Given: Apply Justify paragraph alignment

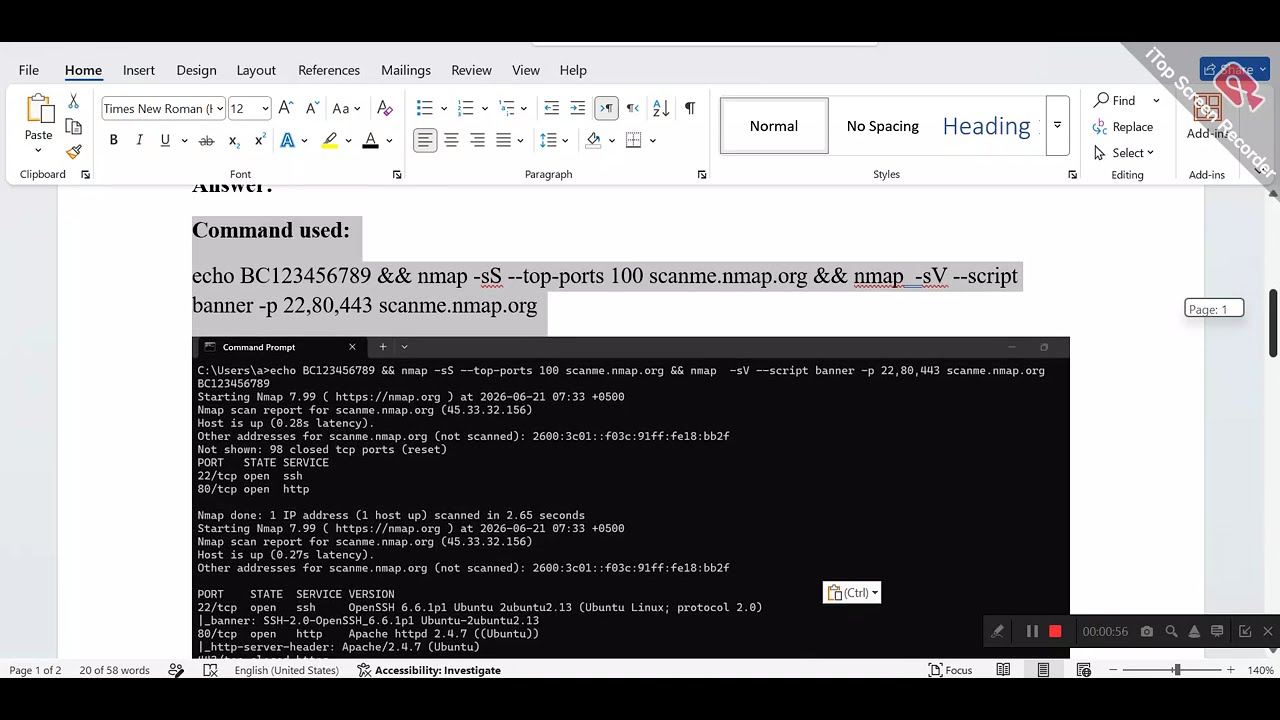Looking at the screenshot, I should (x=503, y=140).
